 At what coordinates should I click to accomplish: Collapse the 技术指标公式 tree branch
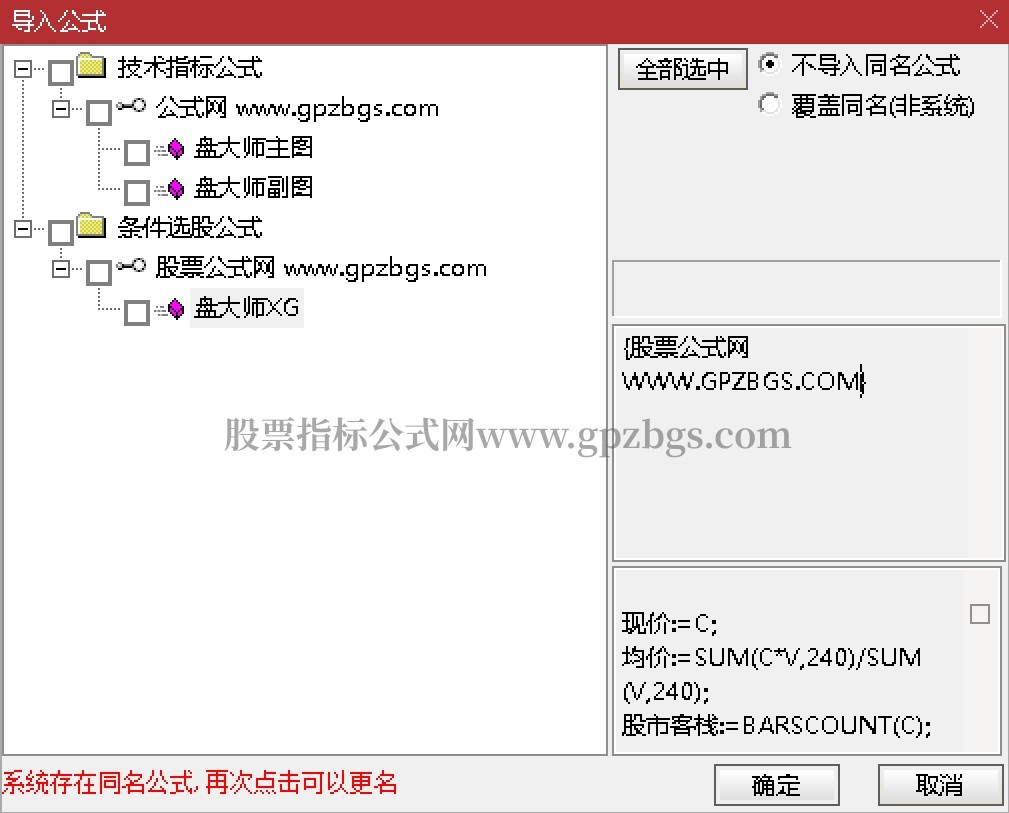(21, 69)
